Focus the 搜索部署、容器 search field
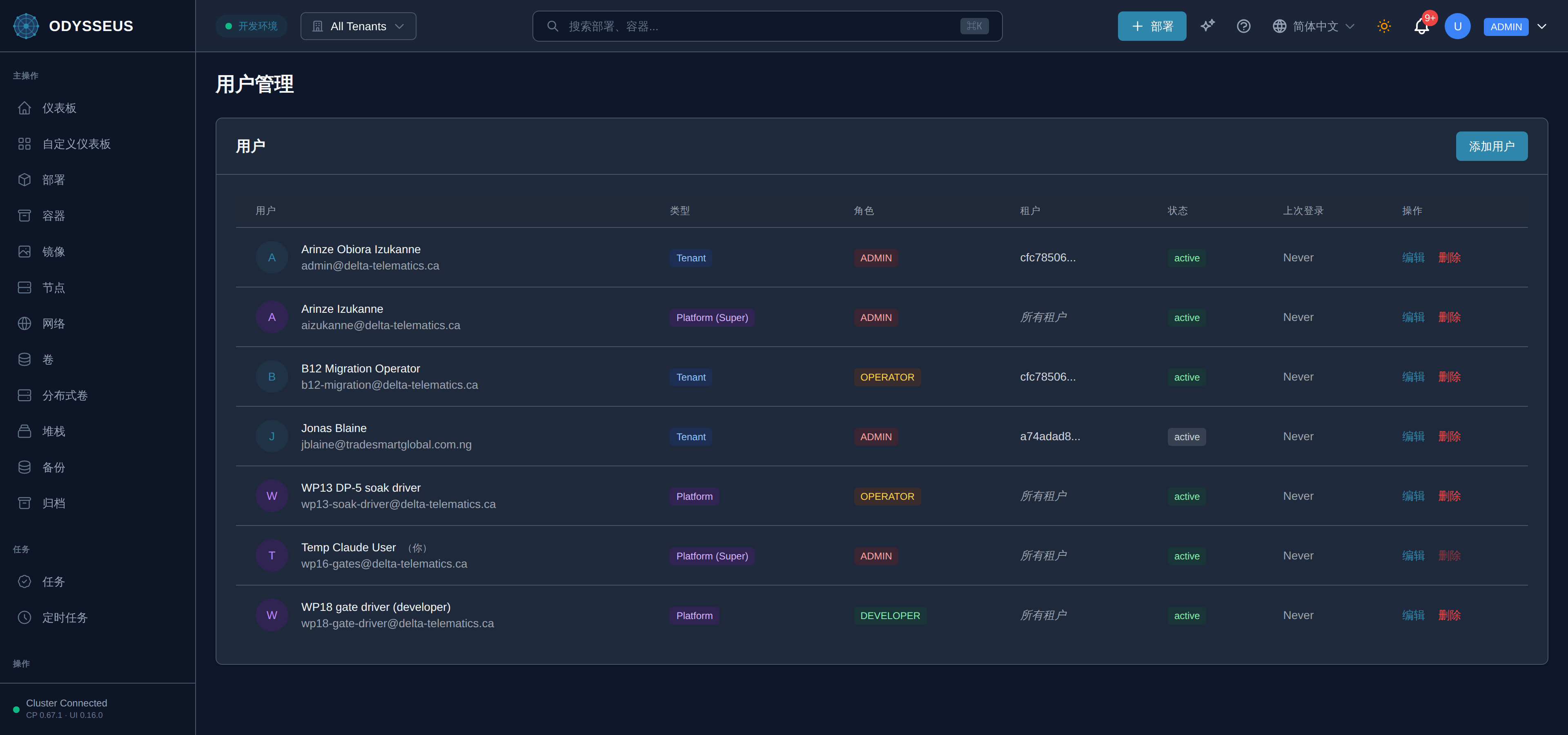The height and width of the screenshot is (735, 1568). tap(767, 26)
